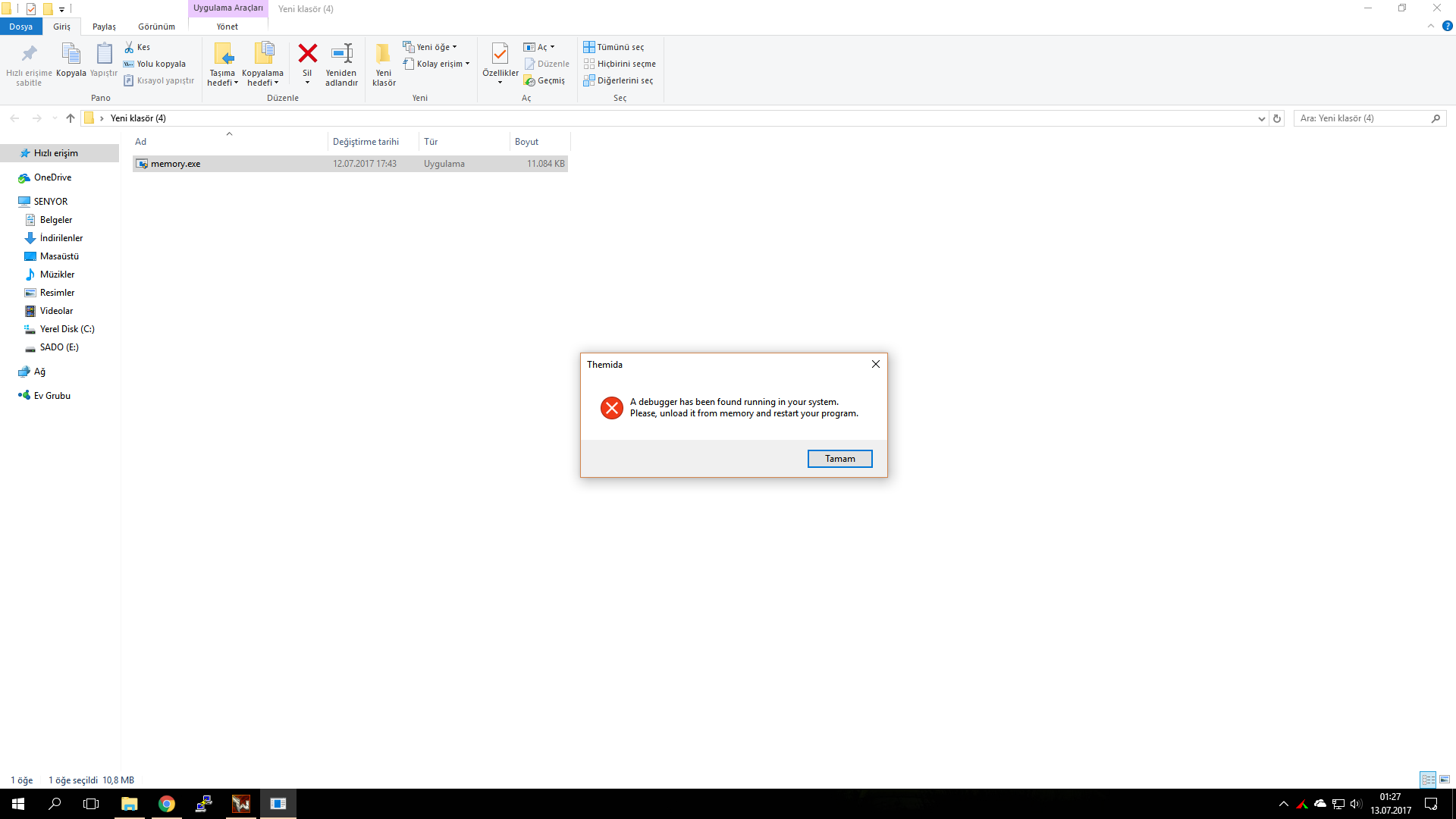Switch to the Yönet tab
This screenshot has width=1456, height=819.
click(x=227, y=27)
